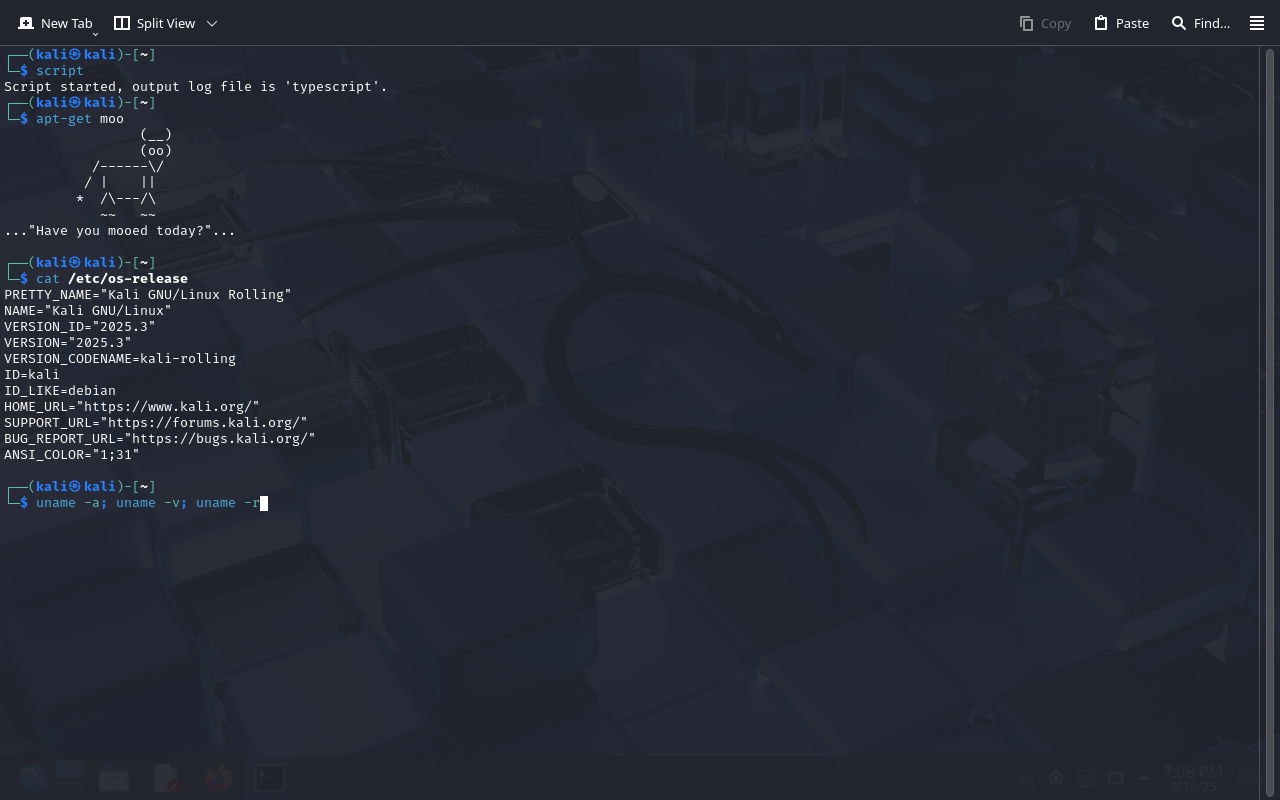Click the 'apt-get moo' command line
The image size is (1280, 800).
pyautogui.click(x=80, y=119)
